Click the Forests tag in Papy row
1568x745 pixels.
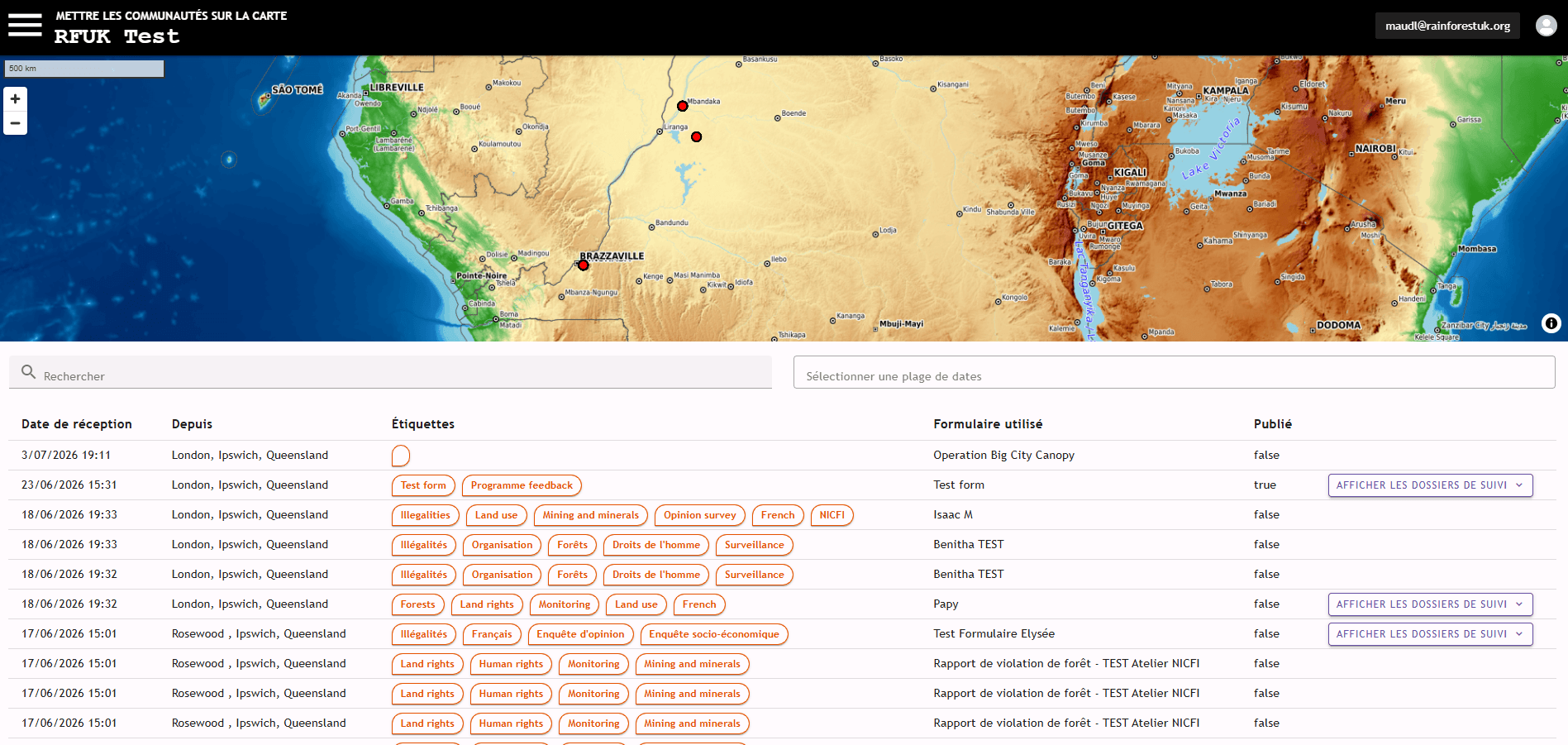(x=417, y=604)
